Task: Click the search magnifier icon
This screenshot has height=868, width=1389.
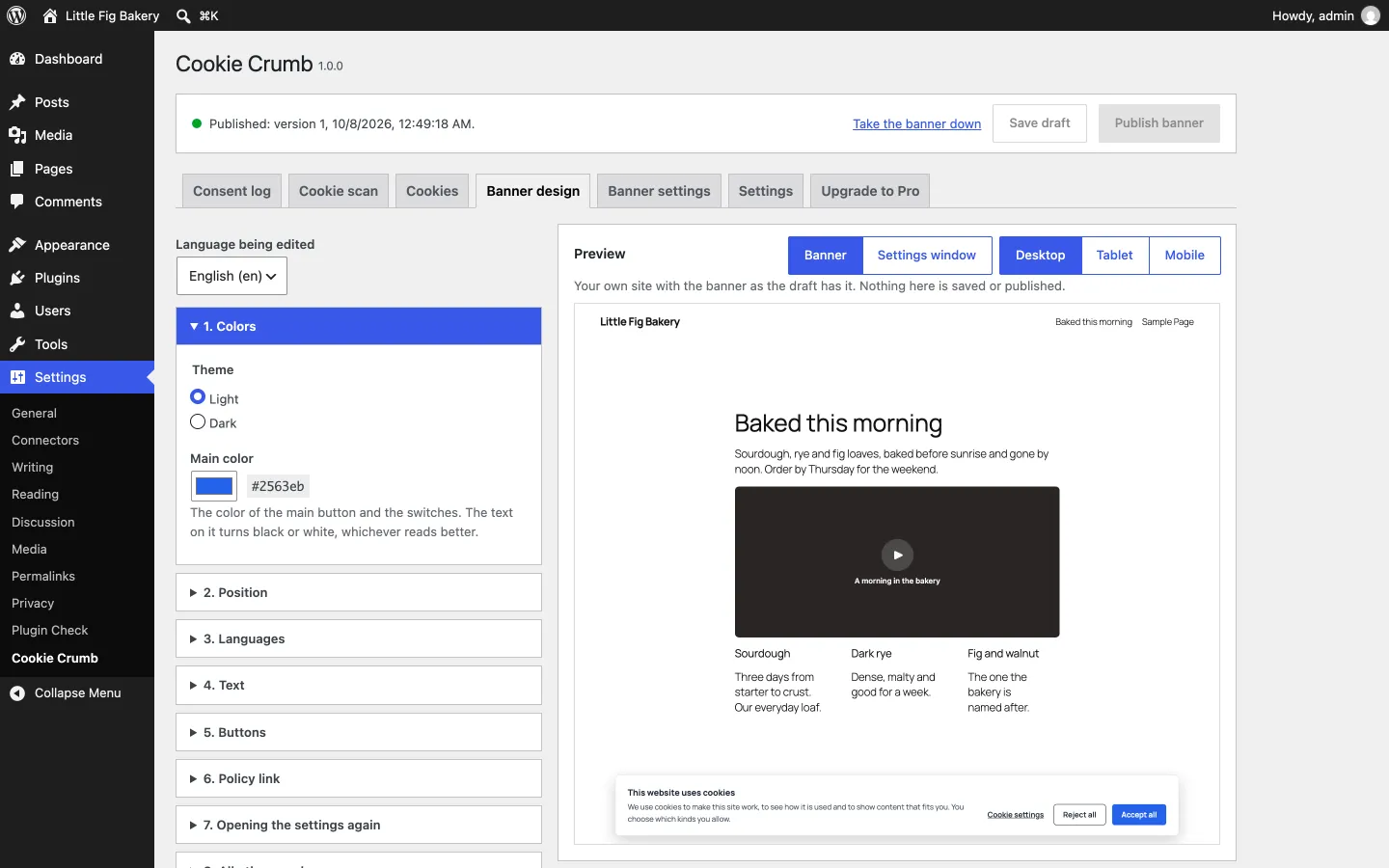Action: [x=183, y=15]
